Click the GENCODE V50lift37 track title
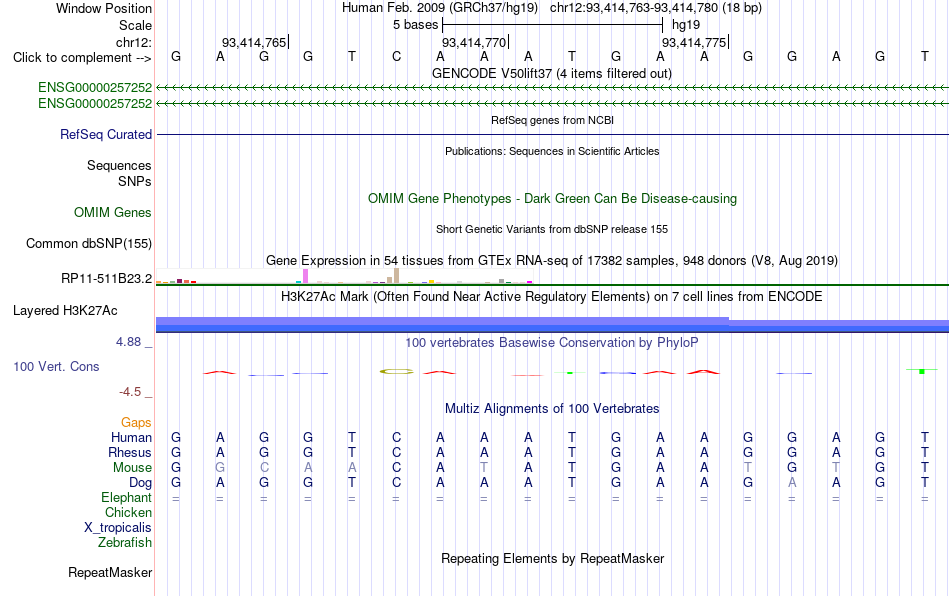The width and height of the screenshot is (950, 596). [552, 73]
